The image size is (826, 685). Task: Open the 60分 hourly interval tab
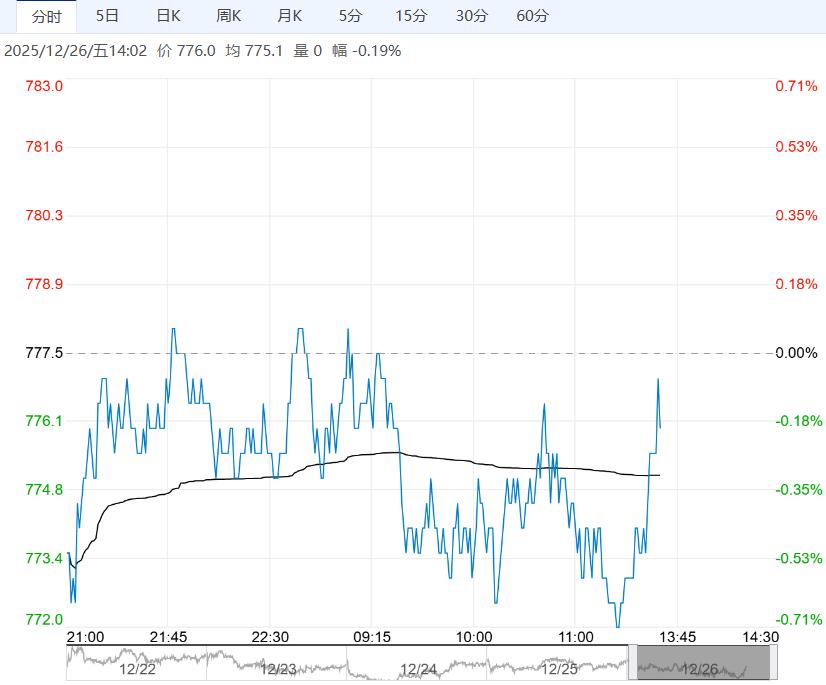point(532,16)
